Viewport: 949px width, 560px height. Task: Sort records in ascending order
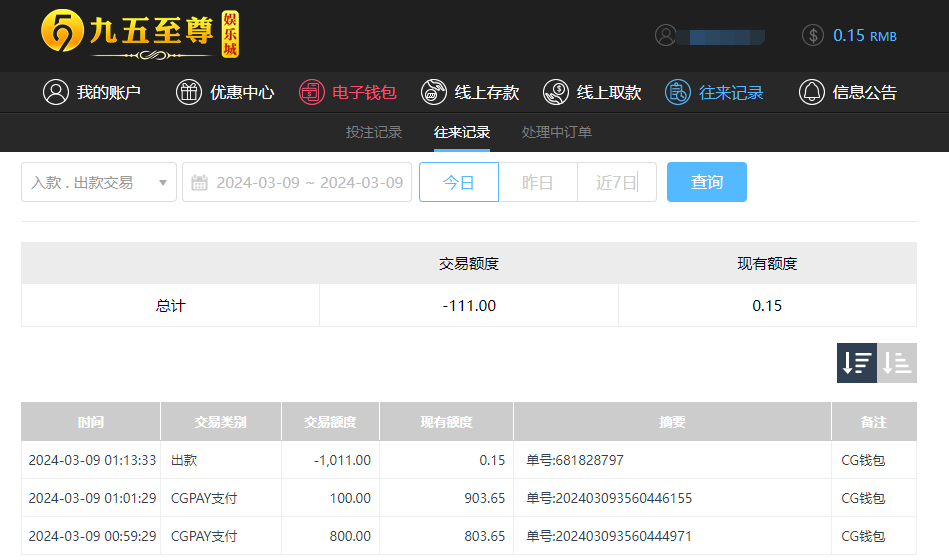pos(897,363)
